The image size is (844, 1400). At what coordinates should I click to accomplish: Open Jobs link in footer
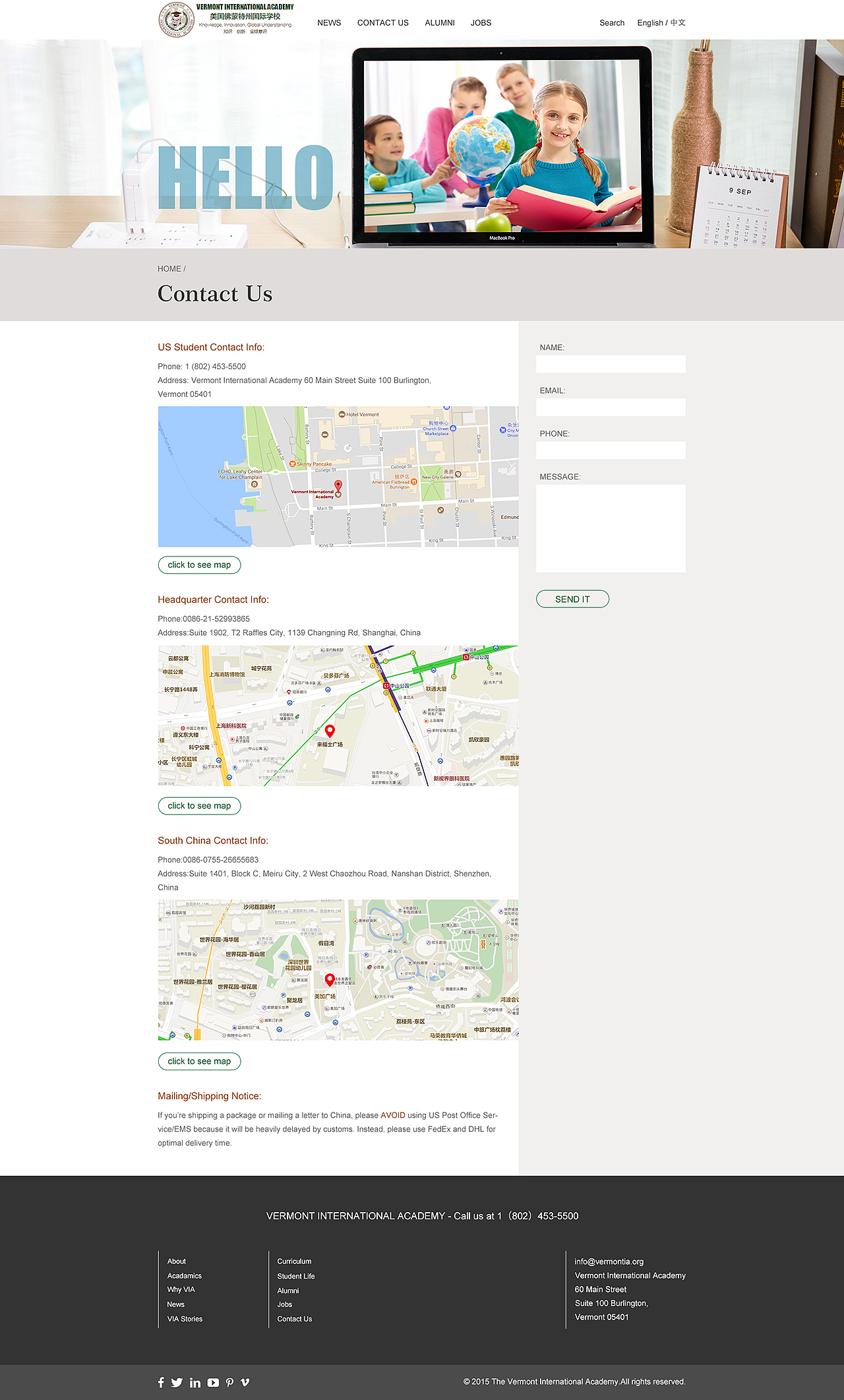(285, 1304)
